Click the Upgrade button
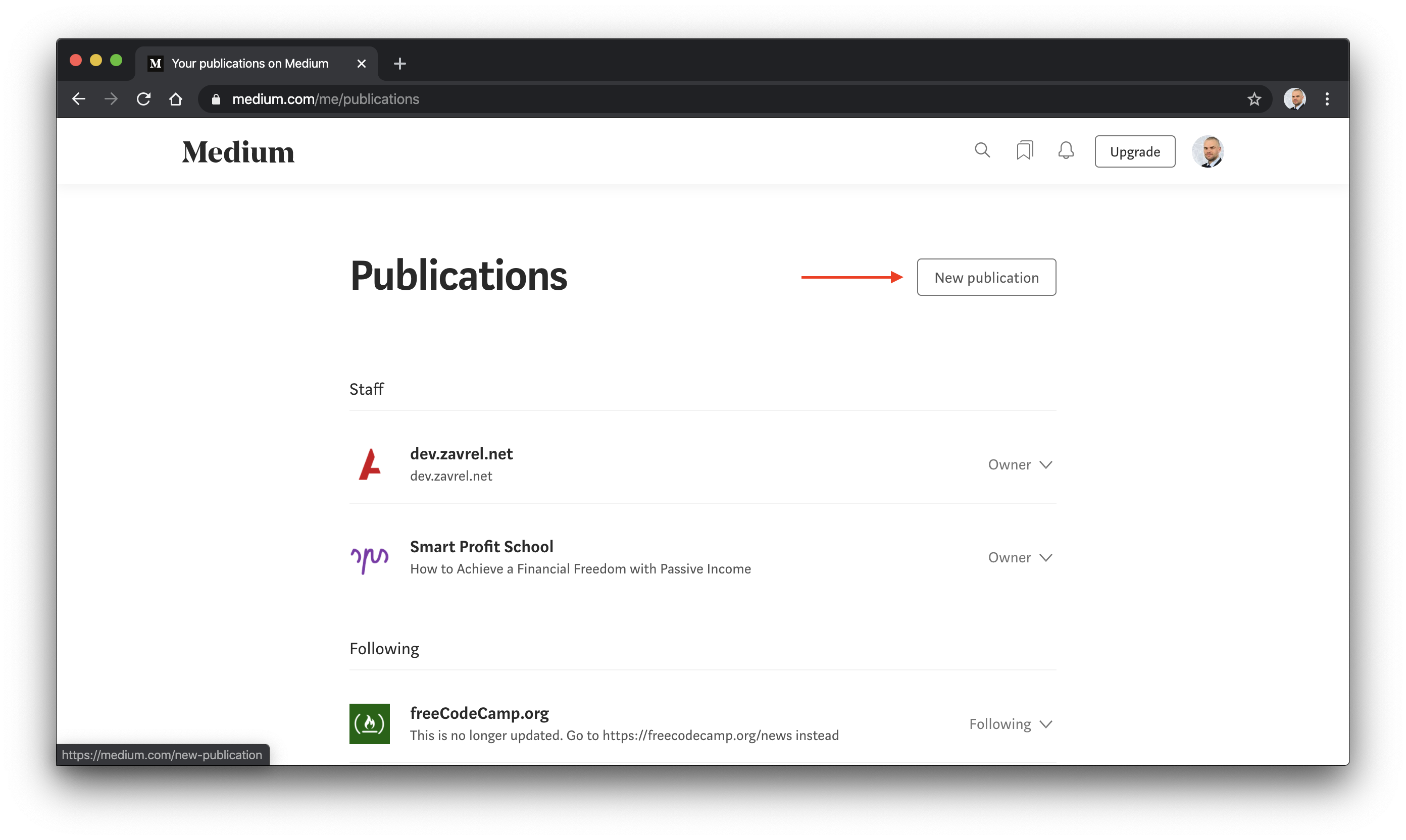Image resolution: width=1406 pixels, height=840 pixels. click(x=1134, y=151)
